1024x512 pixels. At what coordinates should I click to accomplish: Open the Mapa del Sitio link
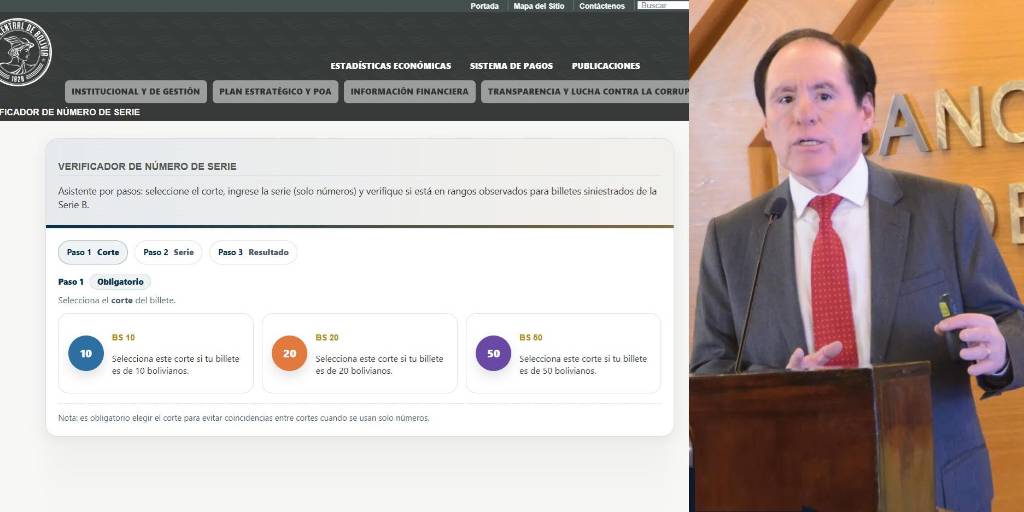pyautogui.click(x=539, y=6)
